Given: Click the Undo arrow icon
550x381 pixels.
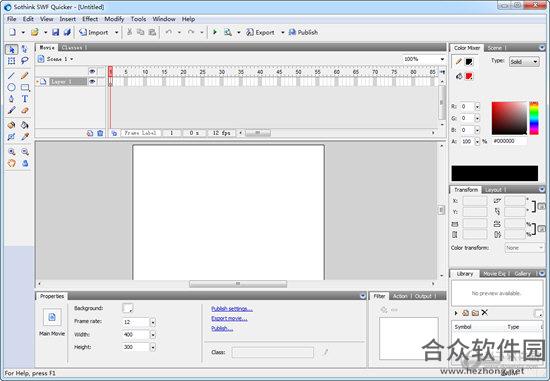Looking at the screenshot, I should (x=169, y=32).
